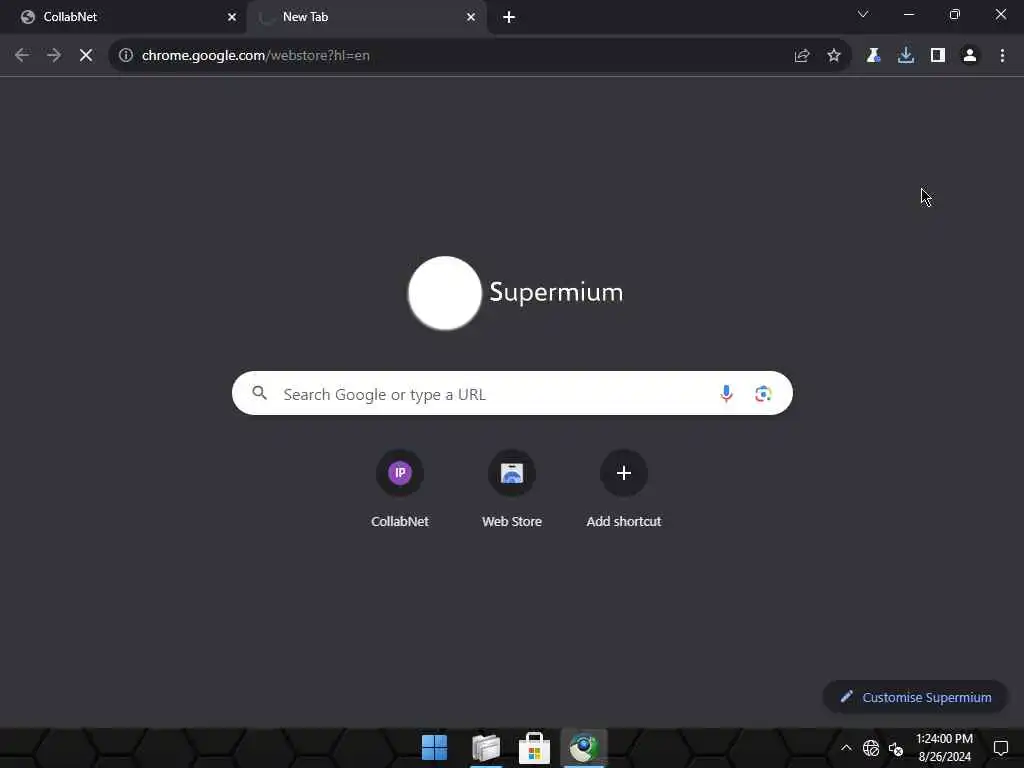The height and width of the screenshot is (768, 1024).
Task: Click the Supermium logo circle
Action: pos(445,293)
